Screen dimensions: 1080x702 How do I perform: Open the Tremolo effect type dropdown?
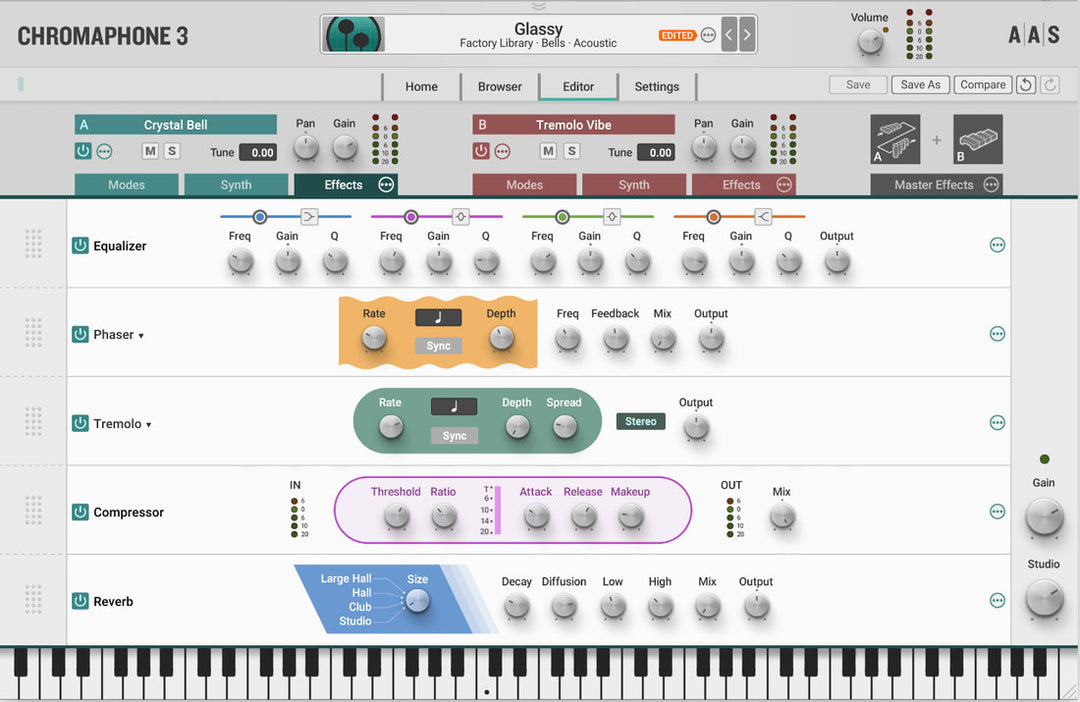pyautogui.click(x=122, y=424)
